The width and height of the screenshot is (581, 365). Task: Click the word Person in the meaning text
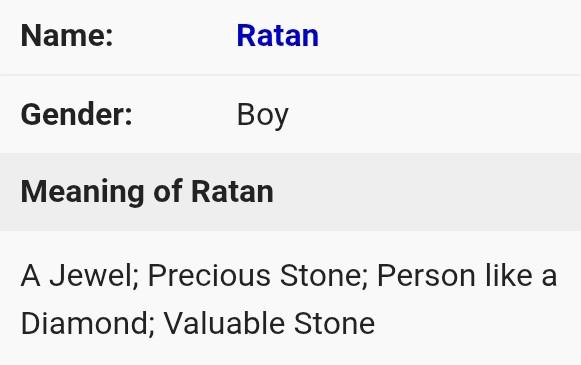tap(426, 276)
